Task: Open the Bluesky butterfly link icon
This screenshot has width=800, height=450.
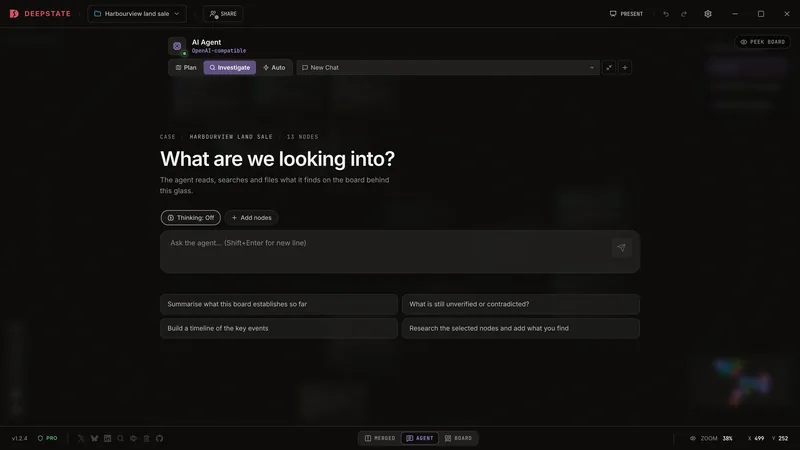Action: coord(94,438)
